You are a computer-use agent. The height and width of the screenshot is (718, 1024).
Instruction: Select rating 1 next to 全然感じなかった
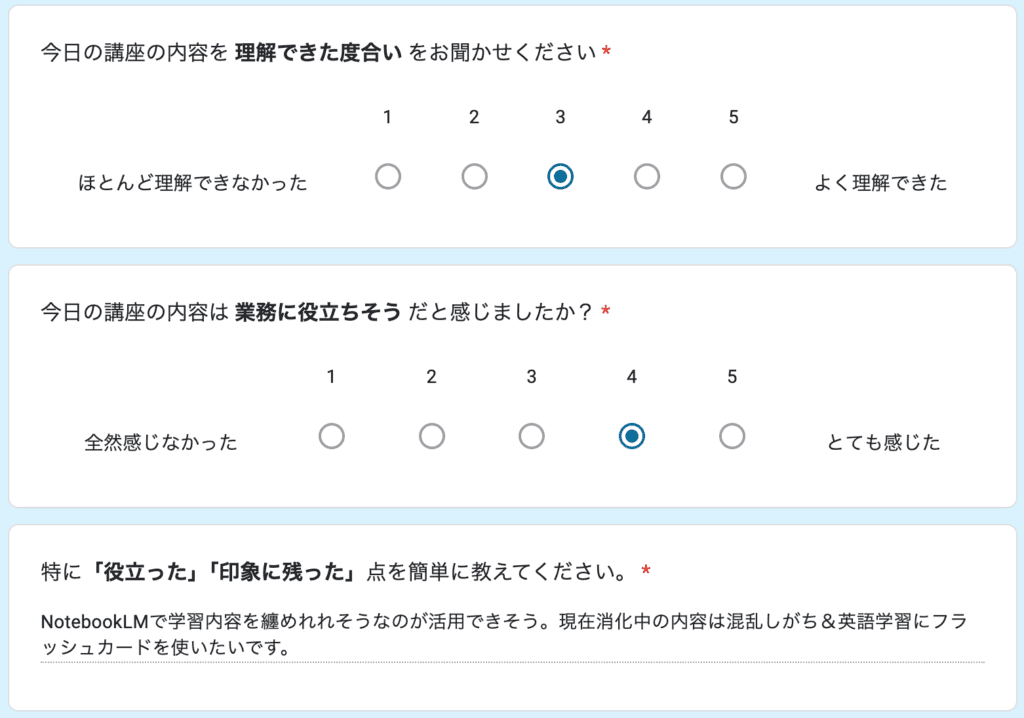pos(332,436)
